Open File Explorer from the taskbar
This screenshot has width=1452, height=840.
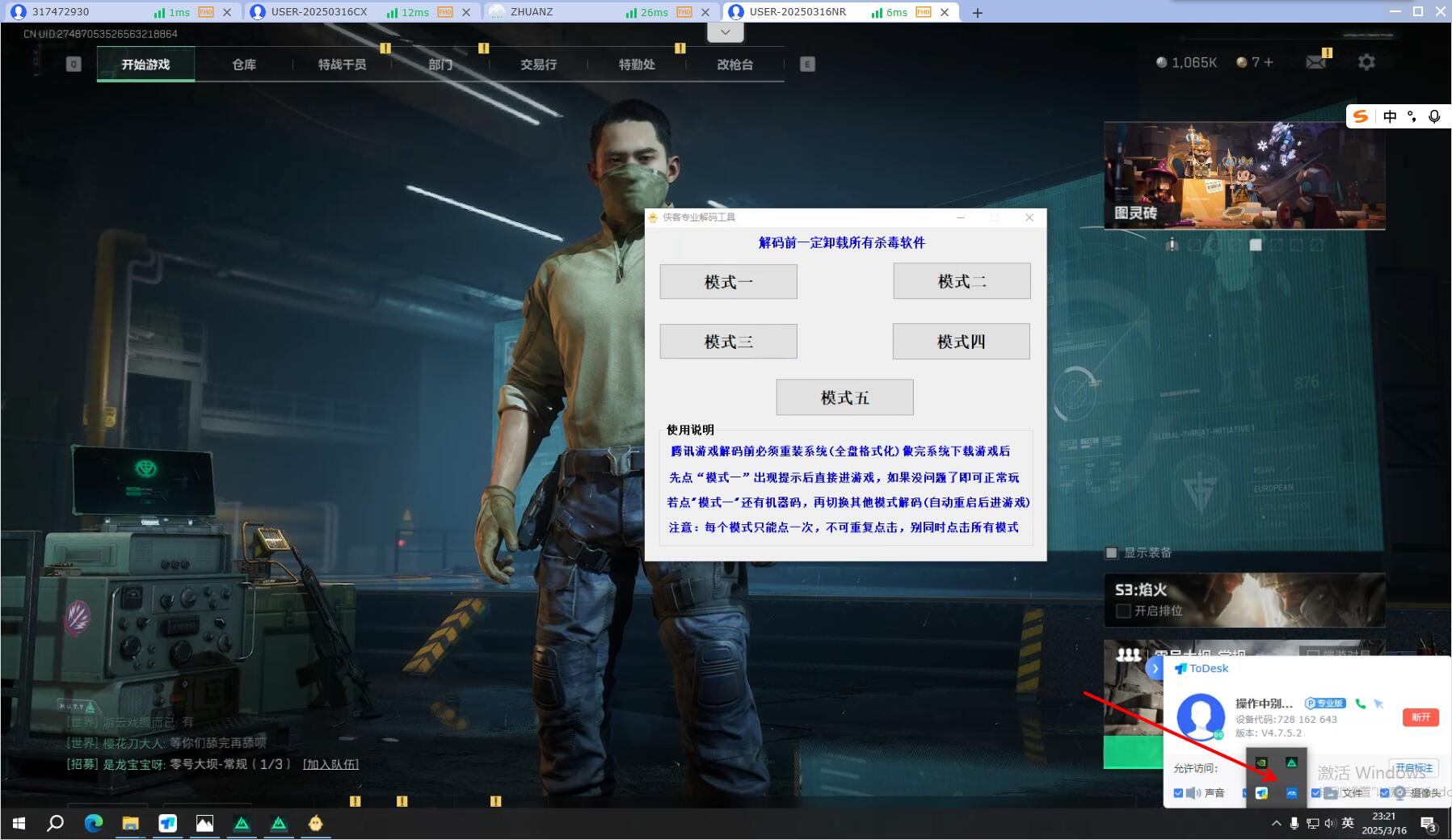pyautogui.click(x=130, y=823)
